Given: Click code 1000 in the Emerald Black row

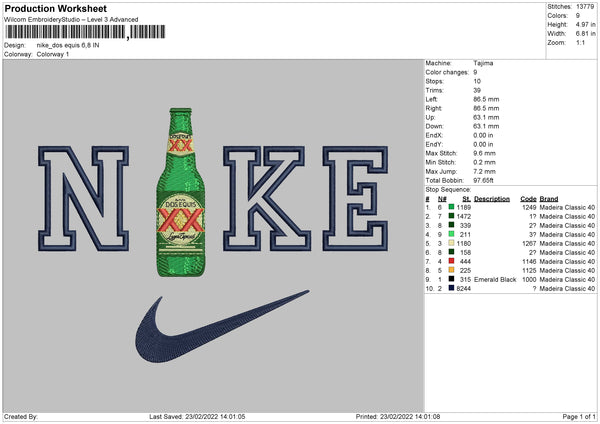Looking at the screenshot, I should tap(529, 279).
